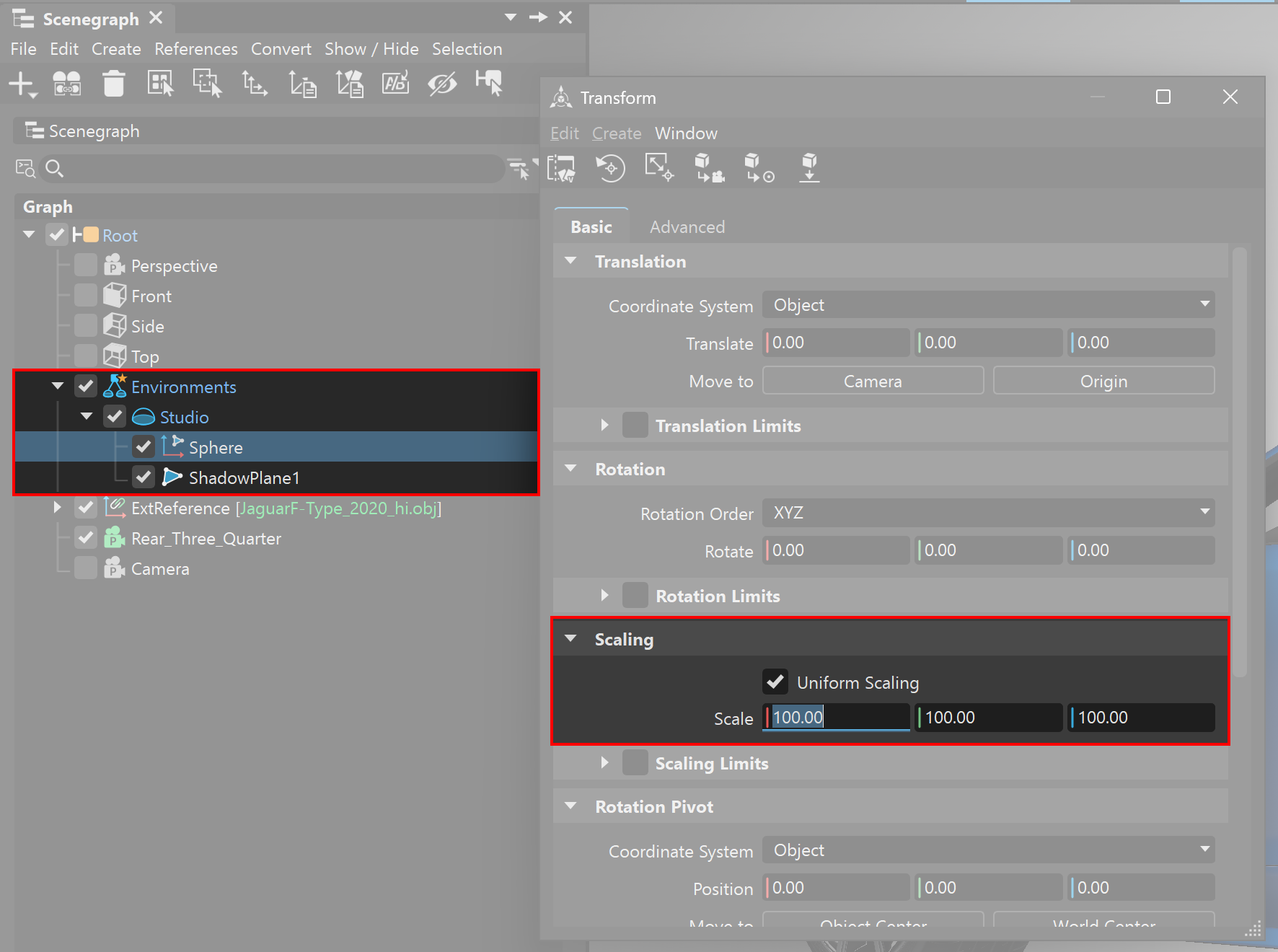
Task: Click the binoculars find icon in toolbar
Action: pos(67,84)
